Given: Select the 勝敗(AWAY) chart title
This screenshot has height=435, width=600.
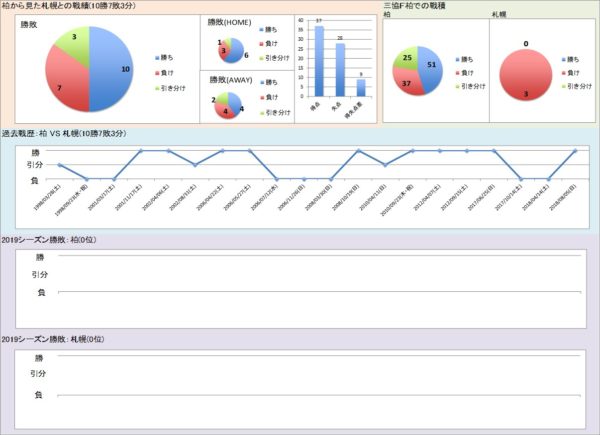Looking at the screenshot, I should [231, 80].
